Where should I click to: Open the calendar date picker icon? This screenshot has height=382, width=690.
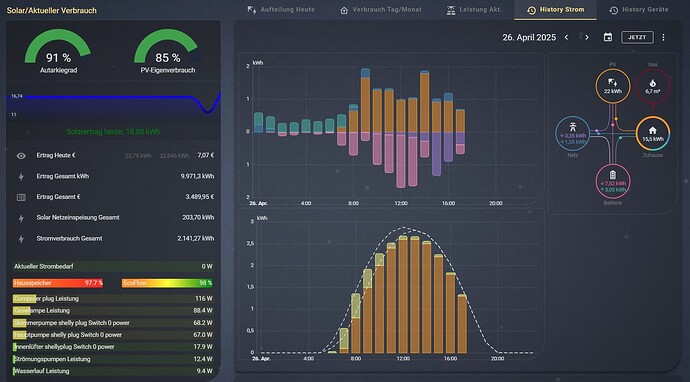click(x=608, y=37)
